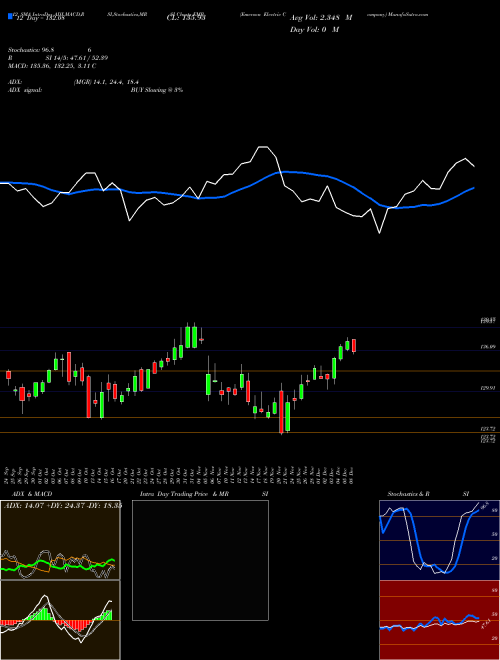
Task: Click the blue 12 Day legend square
Action: click(x=10, y=17)
